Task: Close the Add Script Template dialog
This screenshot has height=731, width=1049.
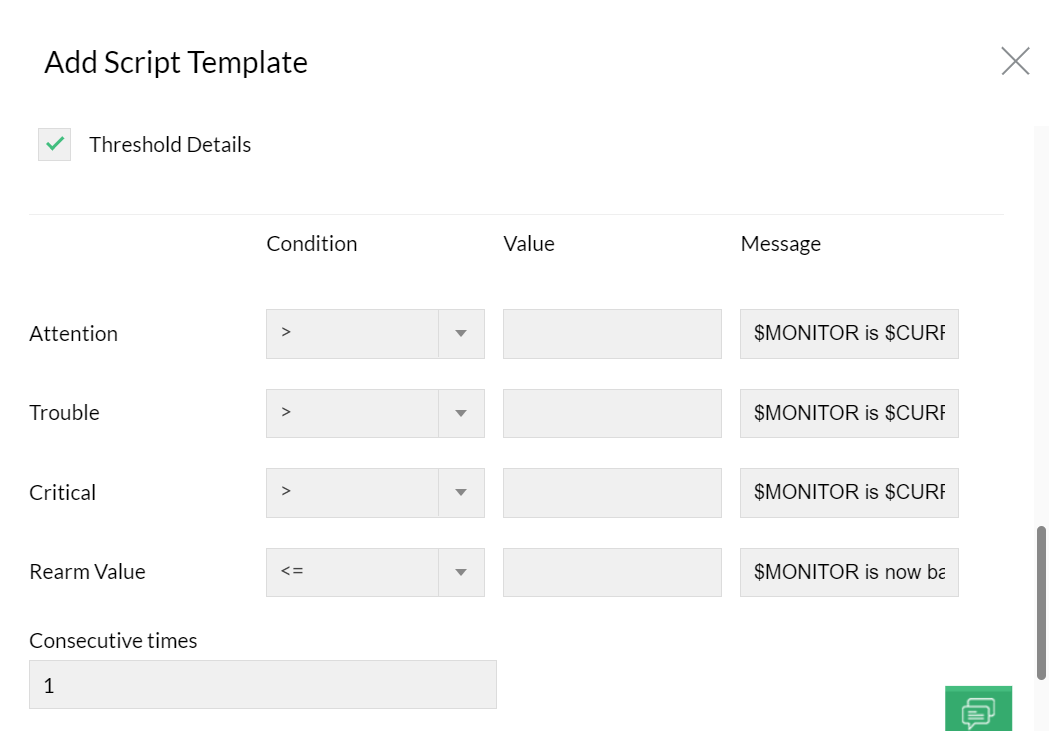Action: tap(1015, 62)
